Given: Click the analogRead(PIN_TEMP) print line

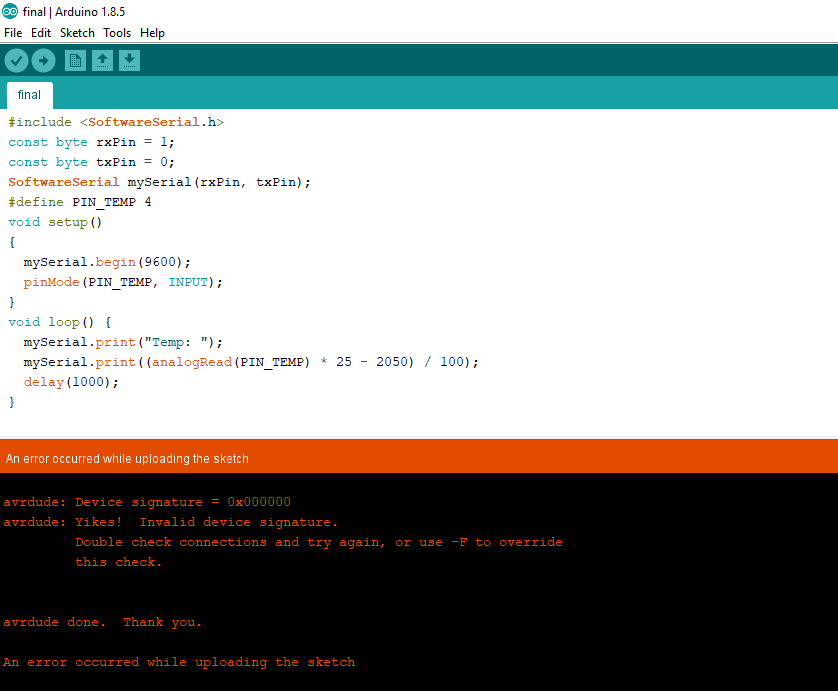Looking at the screenshot, I should pyautogui.click(x=251, y=362).
